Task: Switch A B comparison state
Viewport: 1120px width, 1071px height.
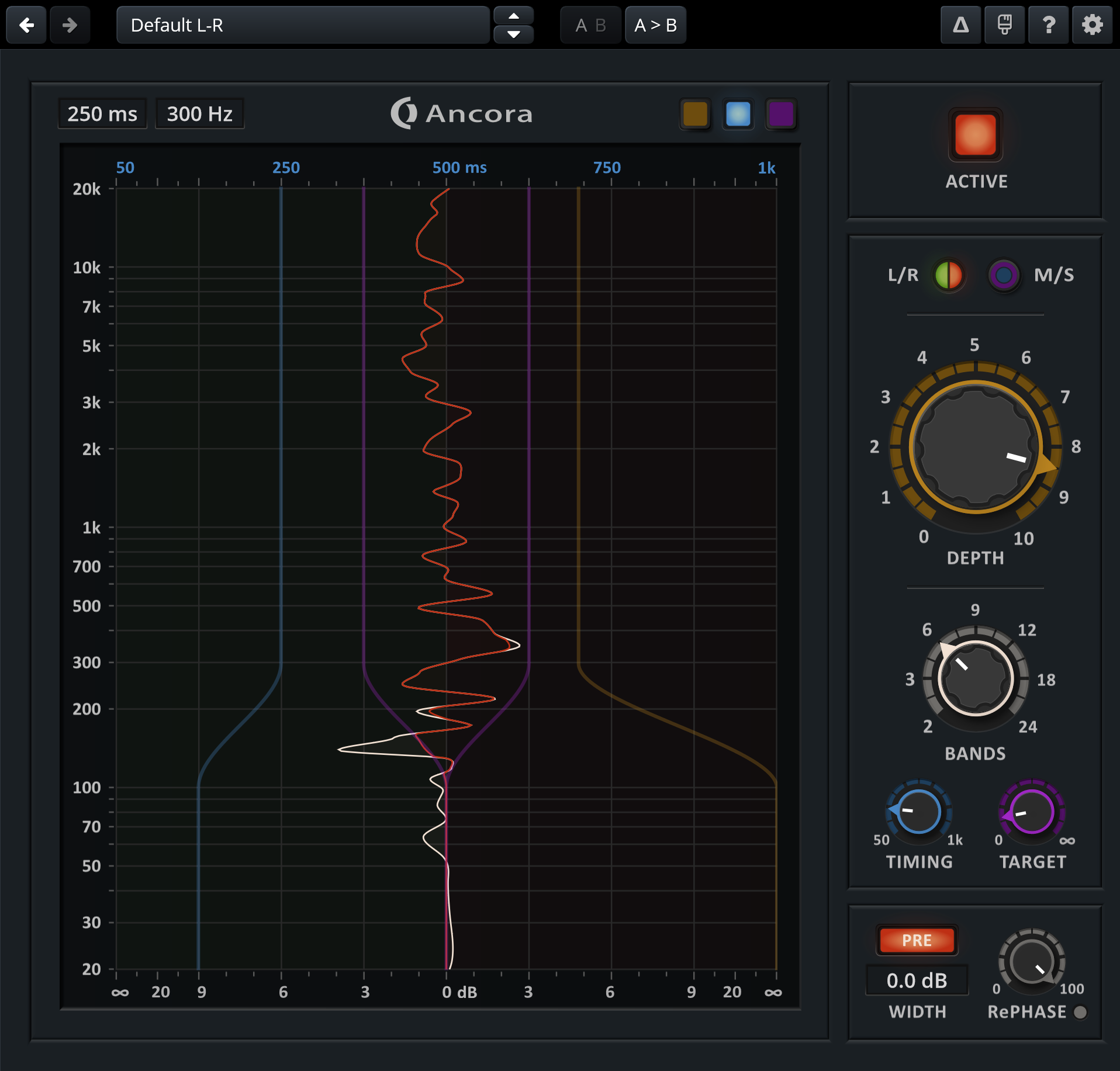Action: pyautogui.click(x=590, y=25)
